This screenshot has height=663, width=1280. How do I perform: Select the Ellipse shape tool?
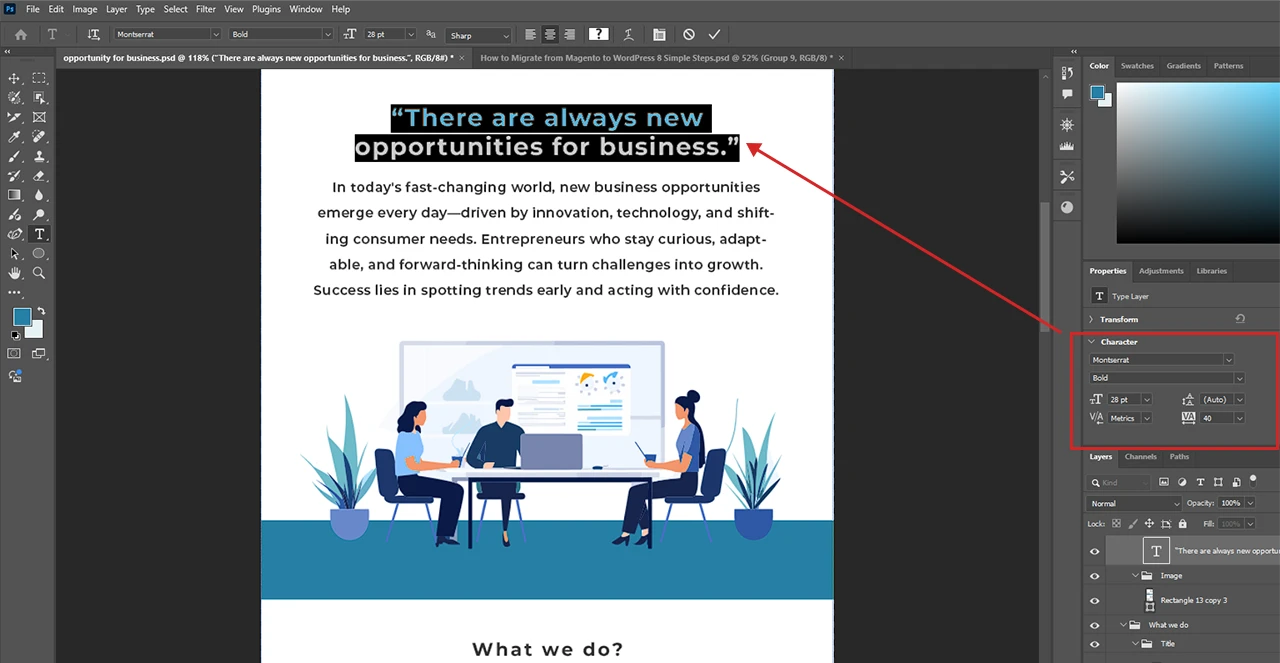39,253
